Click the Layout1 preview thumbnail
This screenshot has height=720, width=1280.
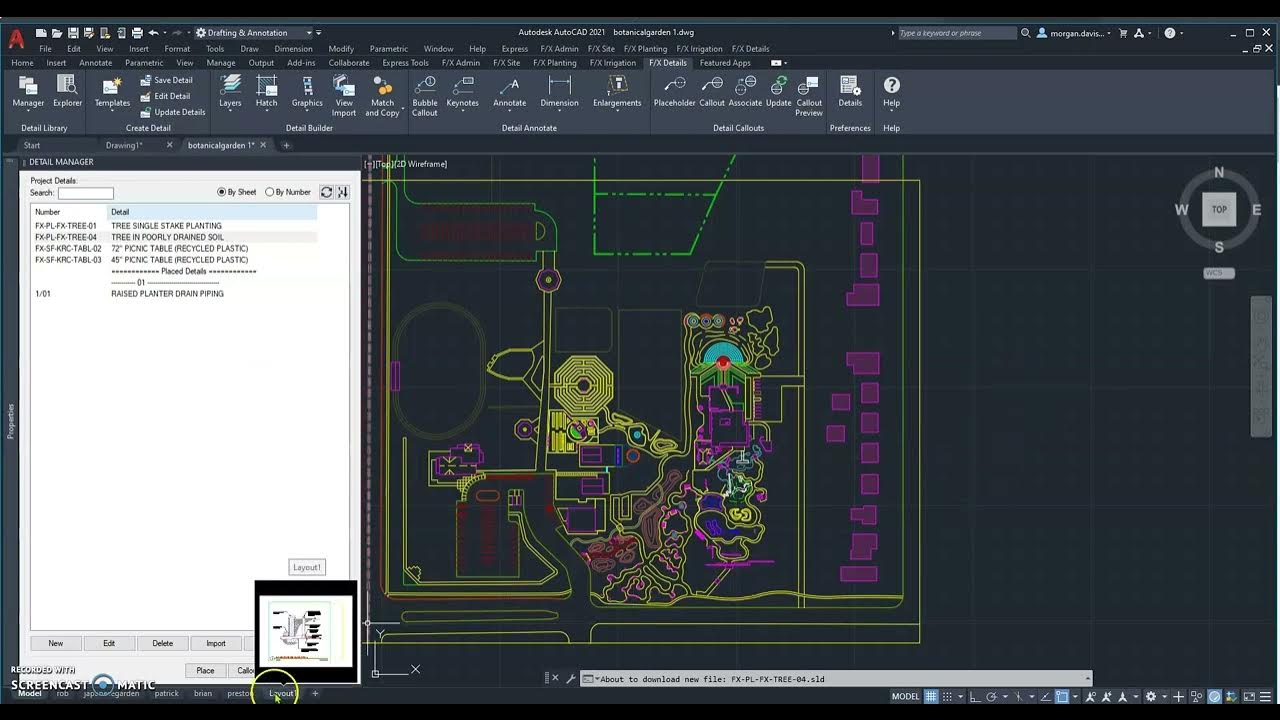click(306, 631)
